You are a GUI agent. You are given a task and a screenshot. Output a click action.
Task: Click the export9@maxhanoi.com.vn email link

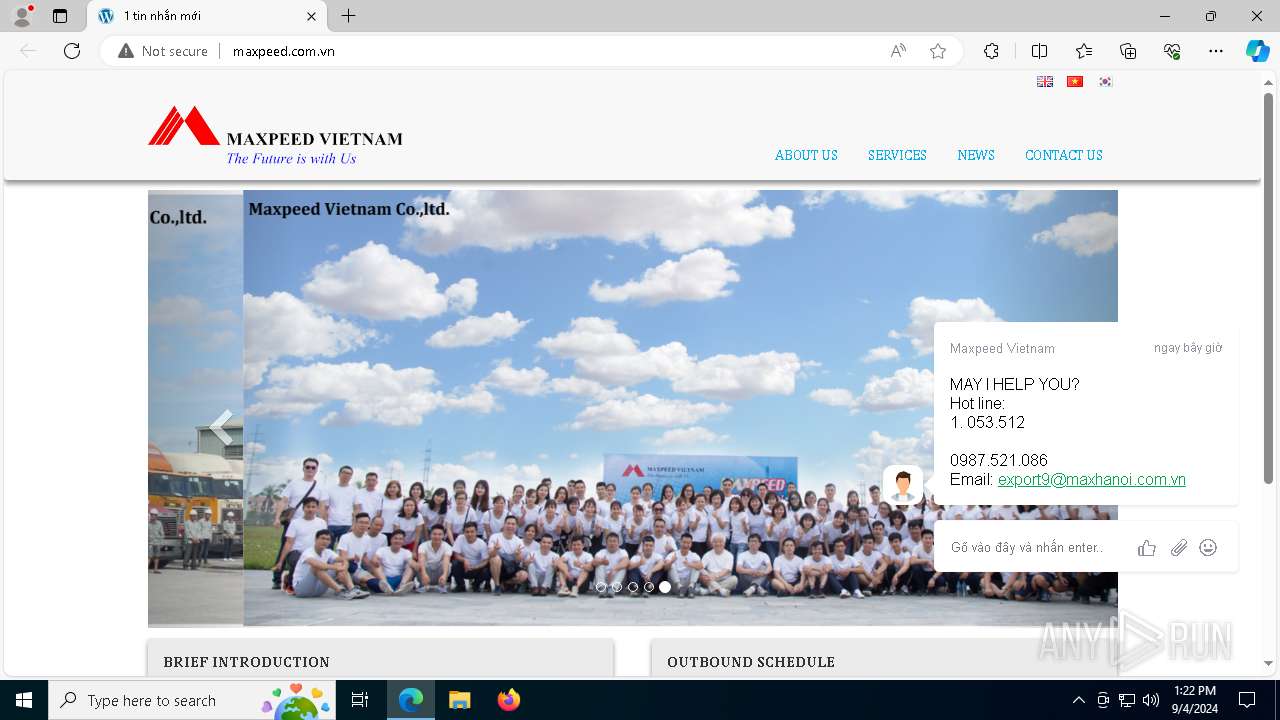(1092, 480)
